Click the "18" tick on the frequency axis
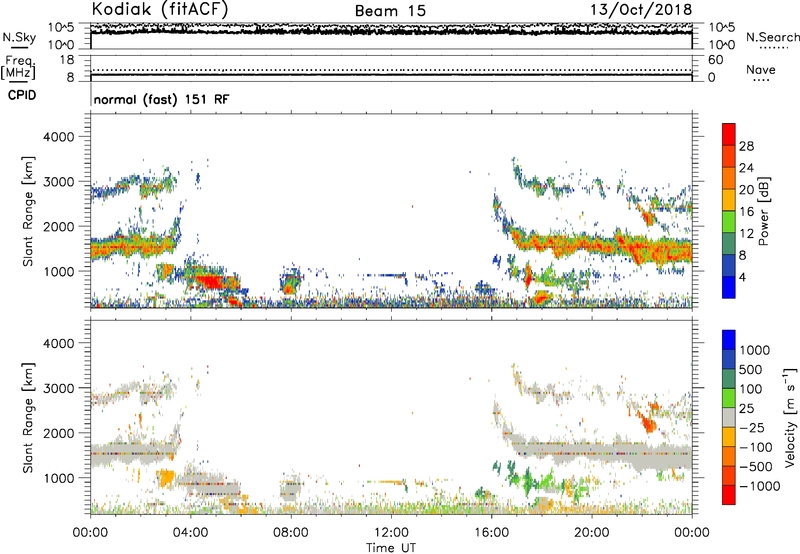 point(67,60)
